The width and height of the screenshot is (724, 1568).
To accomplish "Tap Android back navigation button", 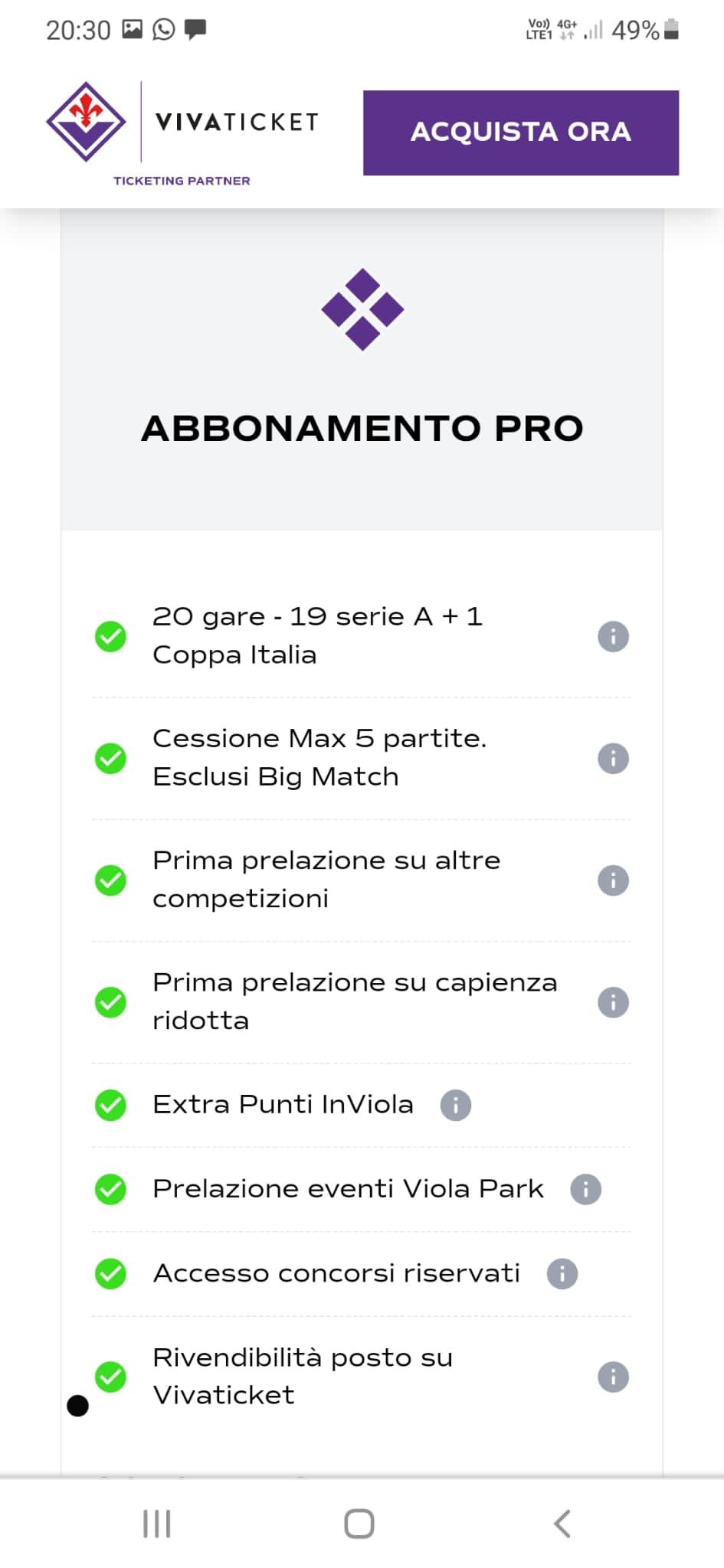I will coord(562,1524).
